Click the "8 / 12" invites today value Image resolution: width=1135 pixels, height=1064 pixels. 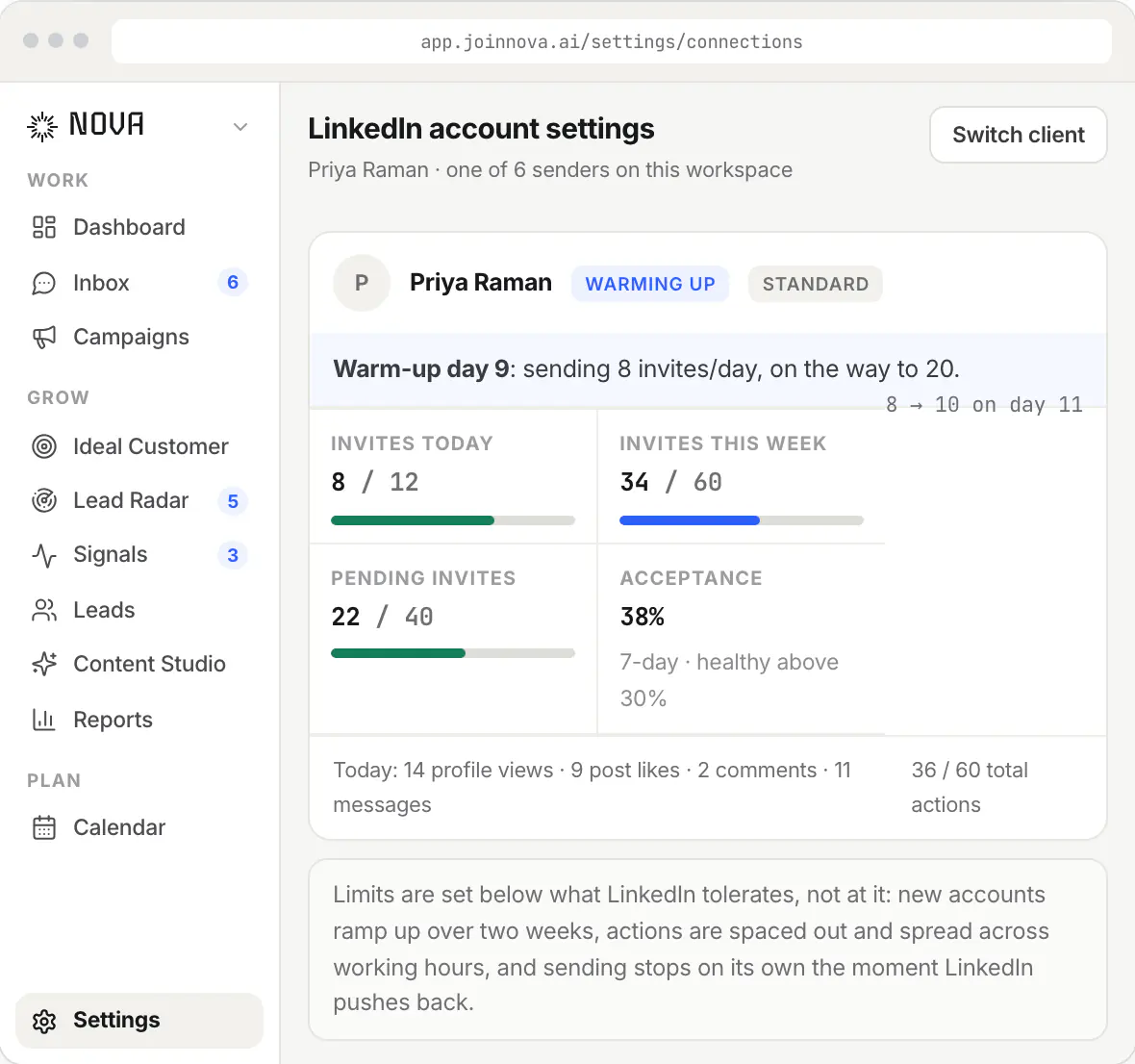(x=375, y=482)
